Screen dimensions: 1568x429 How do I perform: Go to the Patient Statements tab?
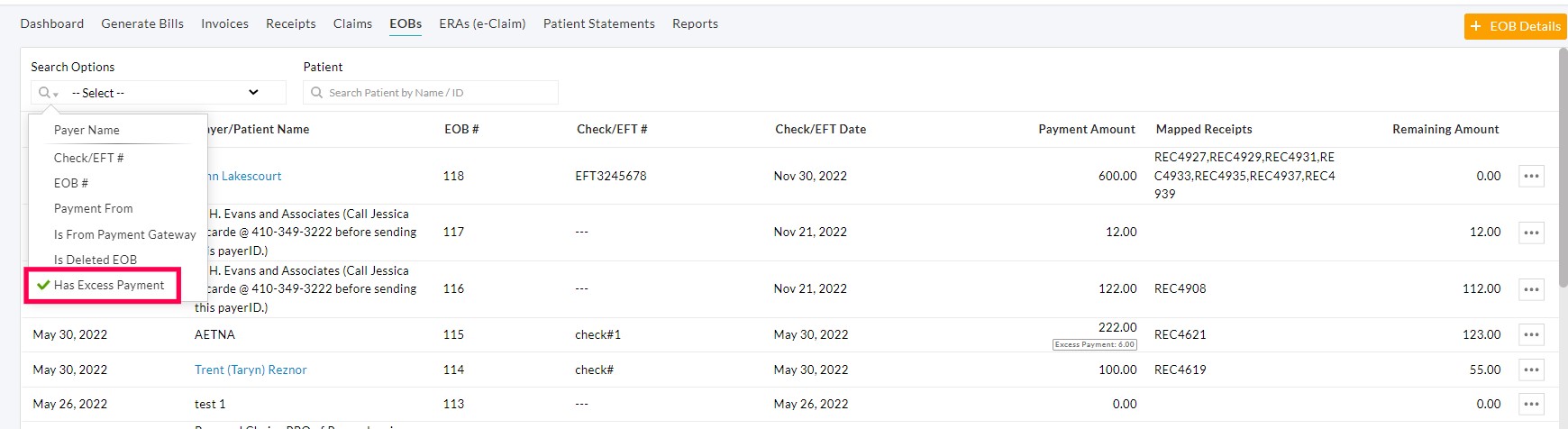(x=598, y=23)
